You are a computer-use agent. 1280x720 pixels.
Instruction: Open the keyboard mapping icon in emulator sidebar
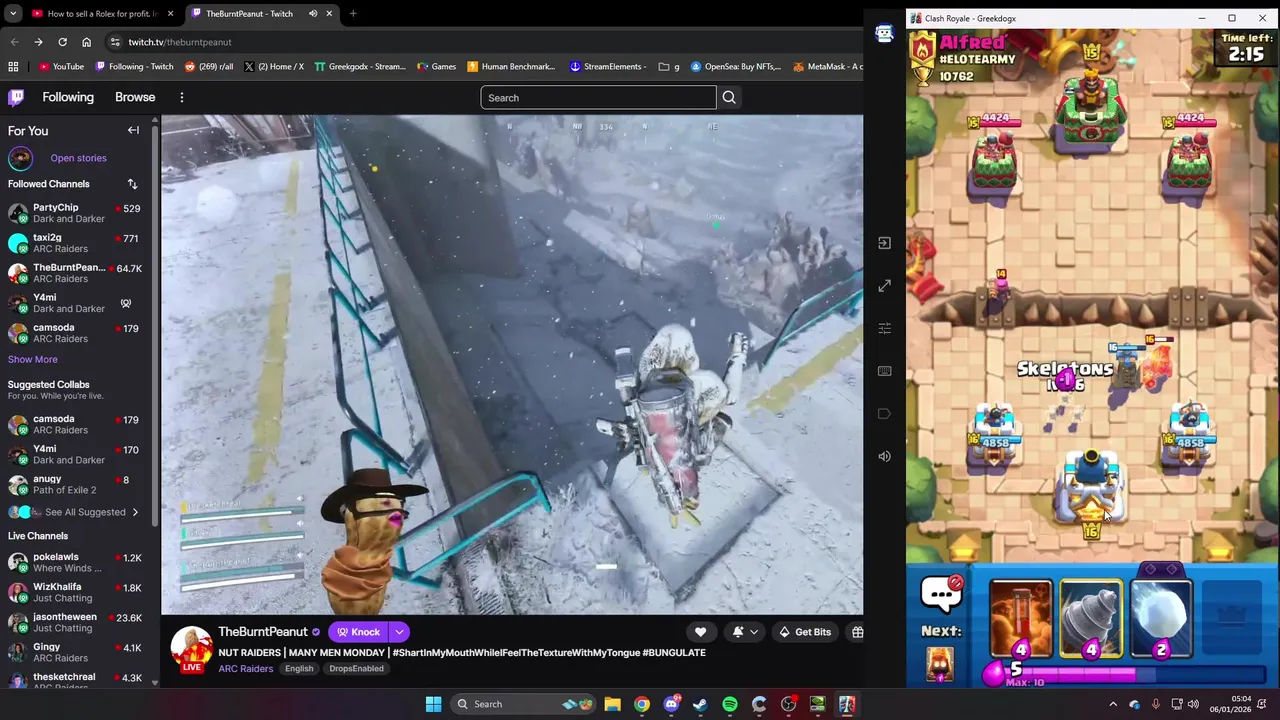click(x=884, y=371)
